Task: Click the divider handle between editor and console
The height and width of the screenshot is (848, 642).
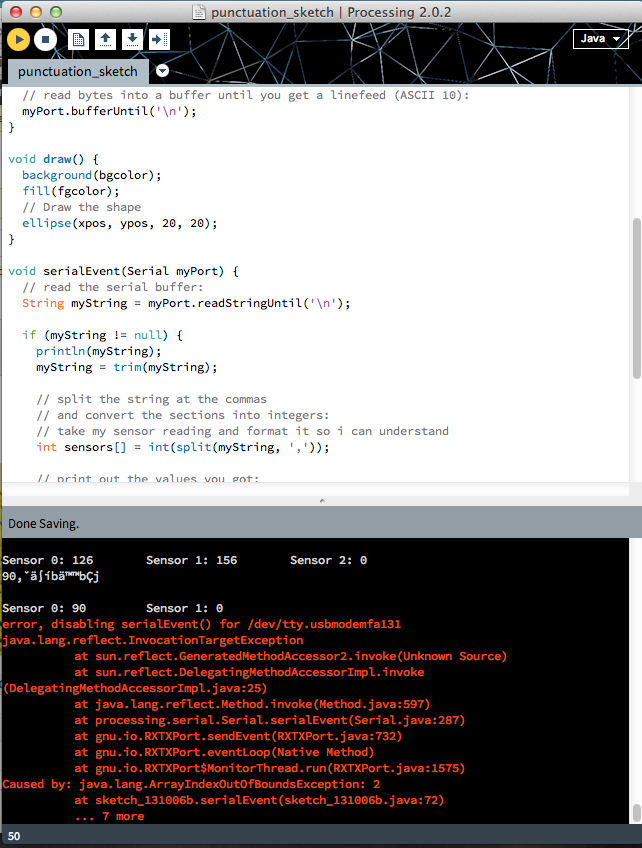Action: coord(321,499)
